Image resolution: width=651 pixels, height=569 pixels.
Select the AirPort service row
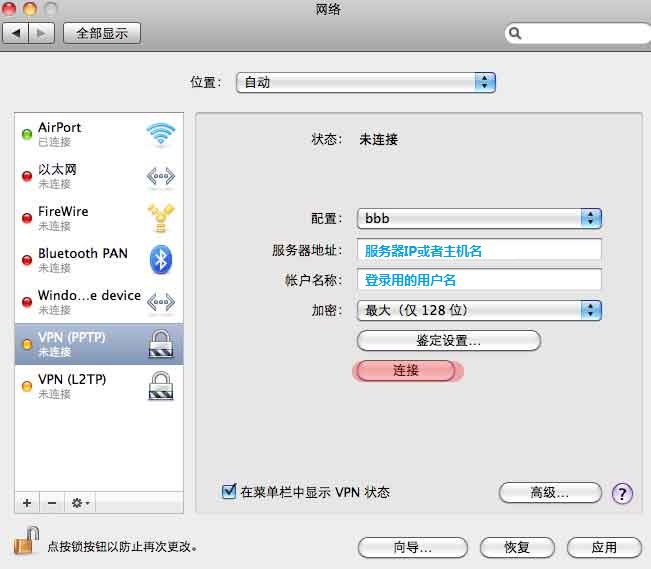pos(99,134)
